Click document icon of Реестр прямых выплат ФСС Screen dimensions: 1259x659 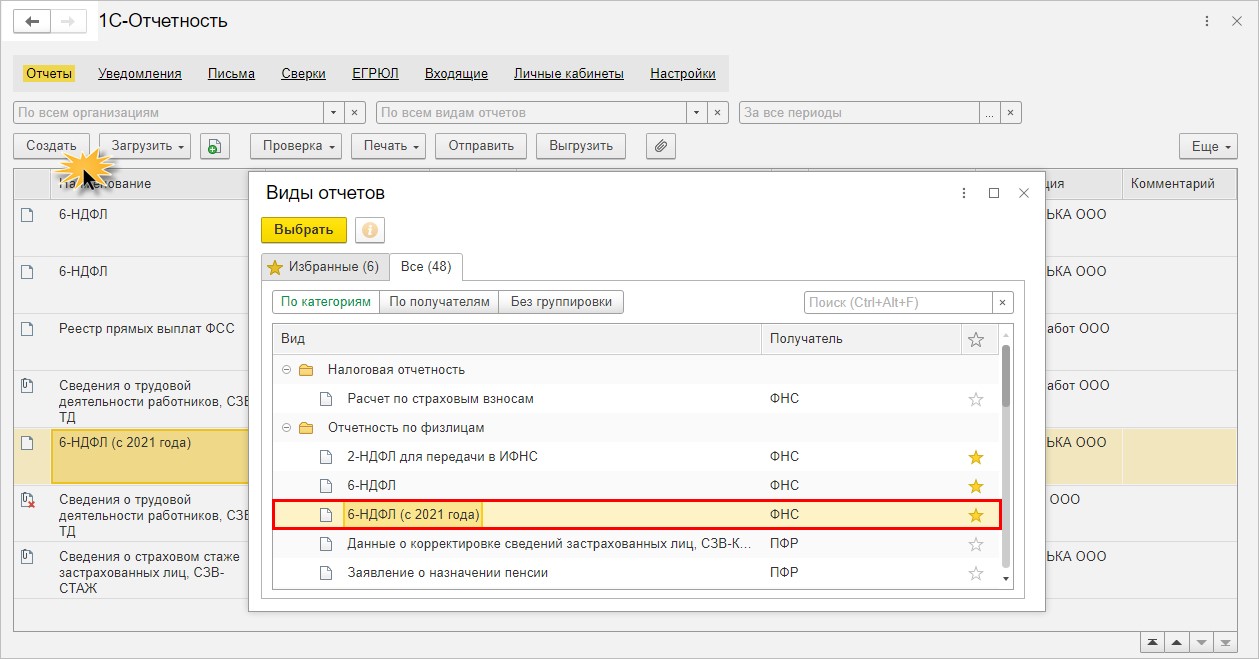pyautogui.click(x=28, y=328)
